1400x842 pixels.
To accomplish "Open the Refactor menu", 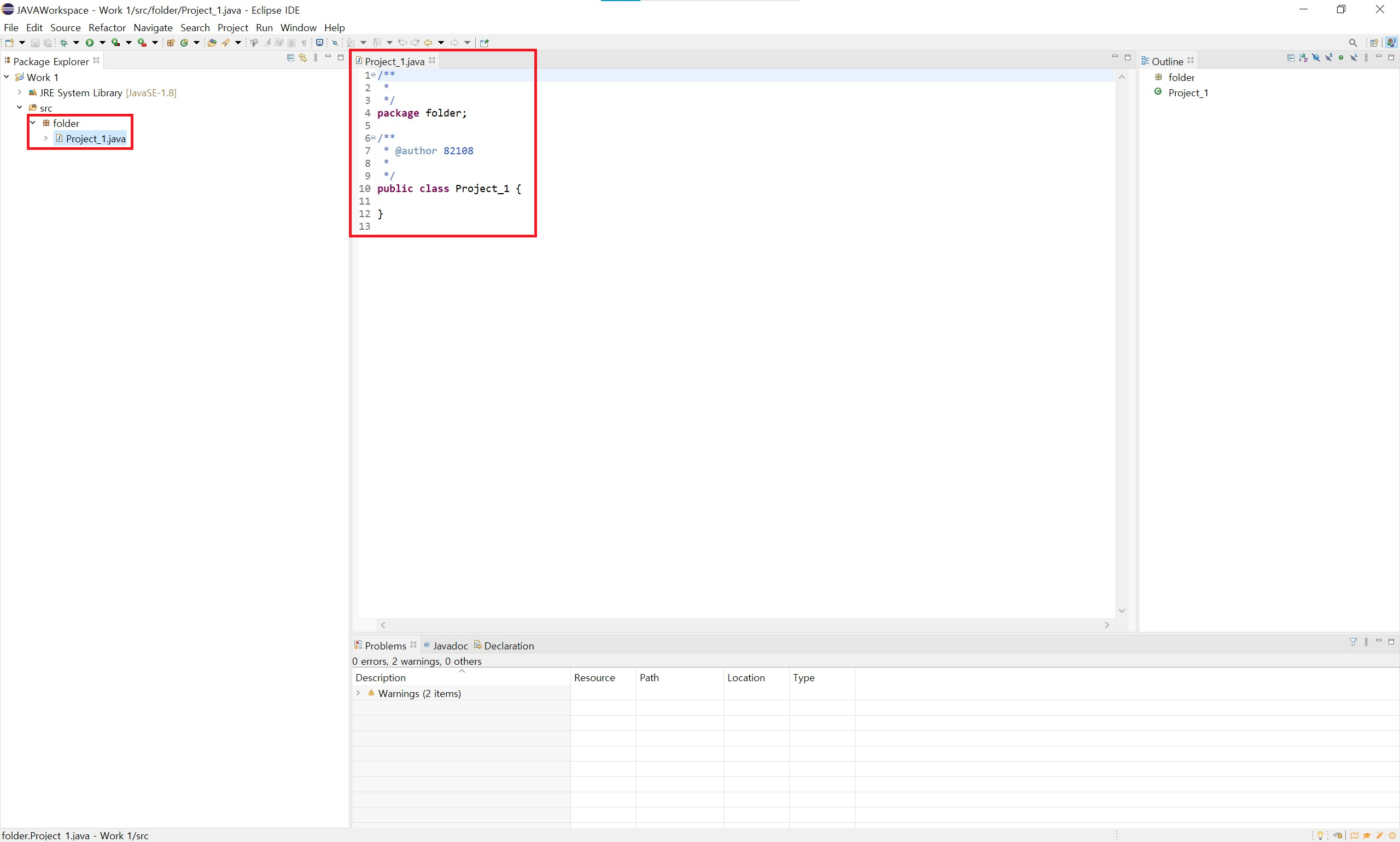I will pyautogui.click(x=107, y=27).
